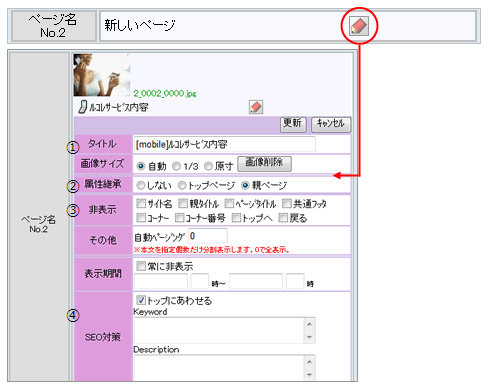Check the コーナー hide checkbox
The image size is (490, 390).
point(141,218)
